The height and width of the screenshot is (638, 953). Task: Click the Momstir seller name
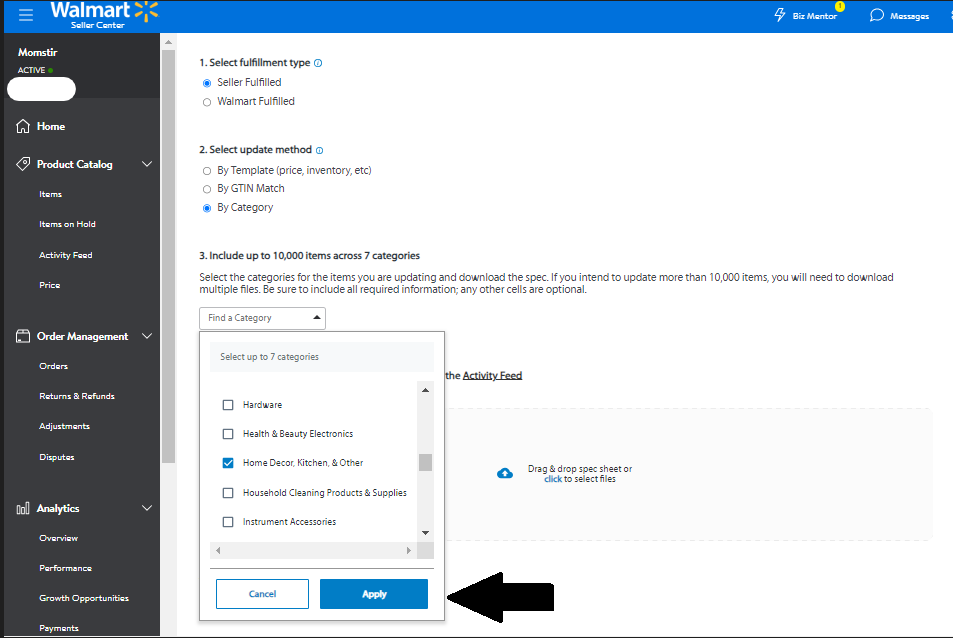37,52
